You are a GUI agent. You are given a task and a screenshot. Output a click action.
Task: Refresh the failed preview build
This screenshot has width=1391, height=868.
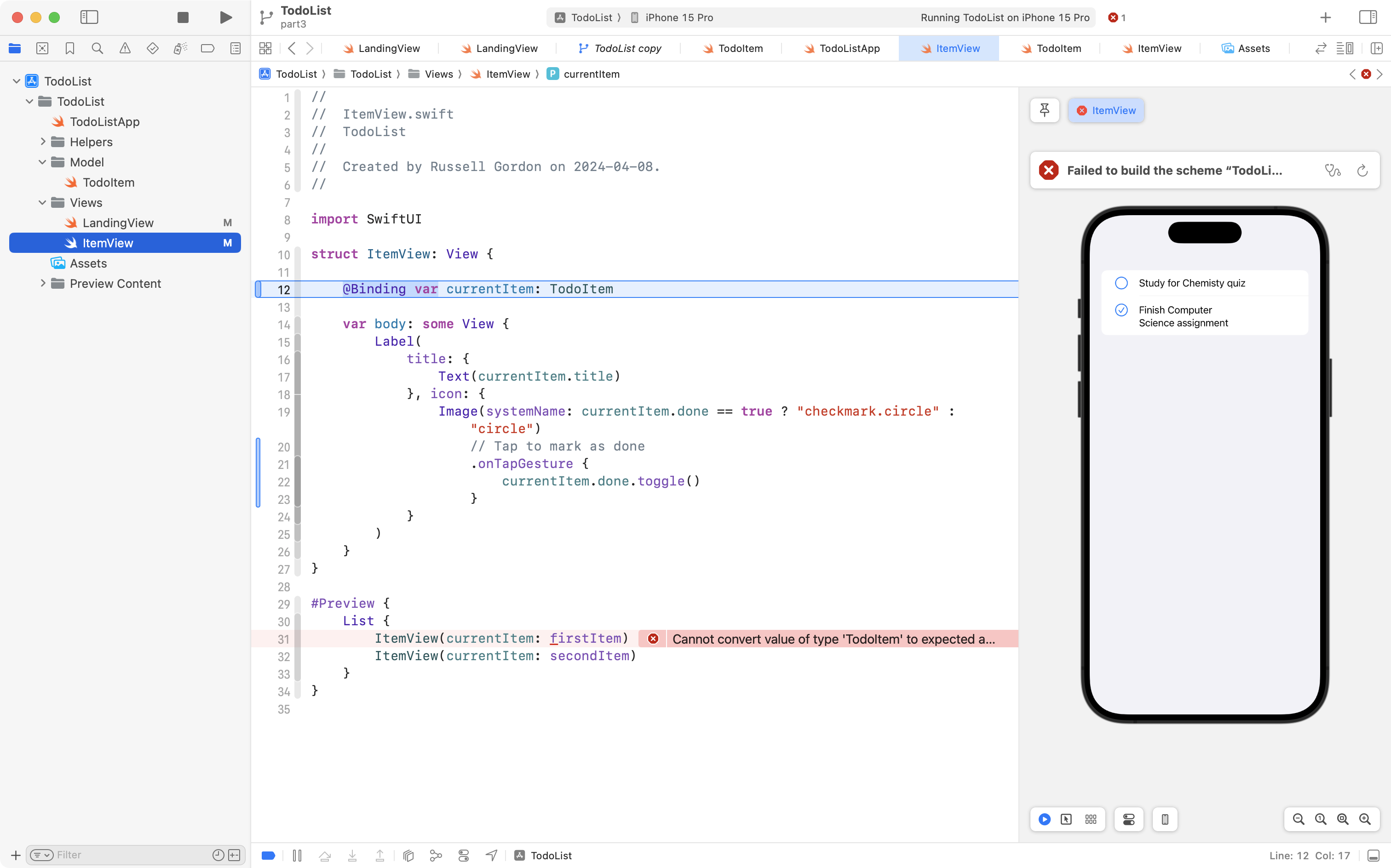click(1362, 171)
